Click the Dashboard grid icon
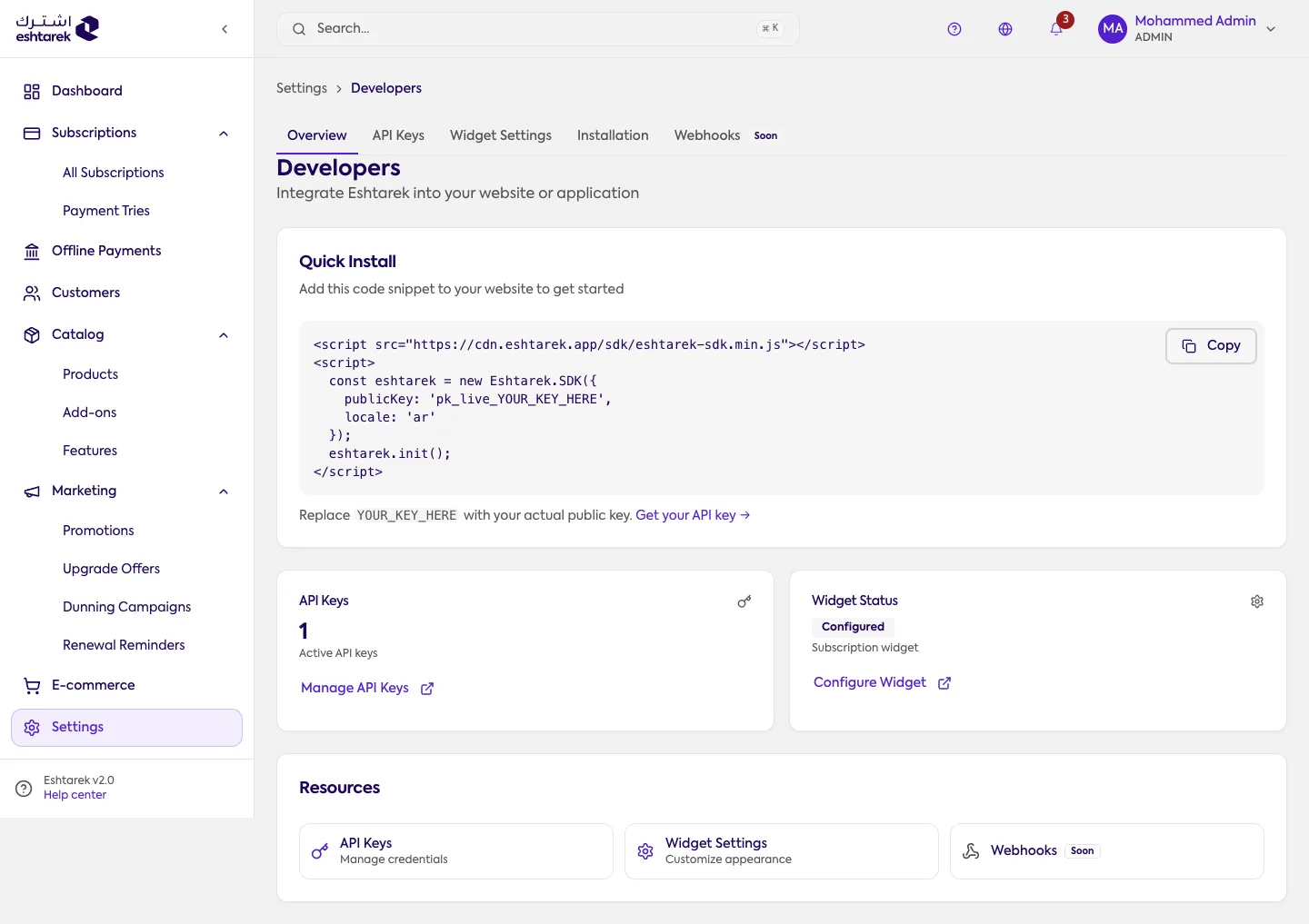Image resolution: width=1309 pixels, height=924 pixels. (x=32, y=91)
